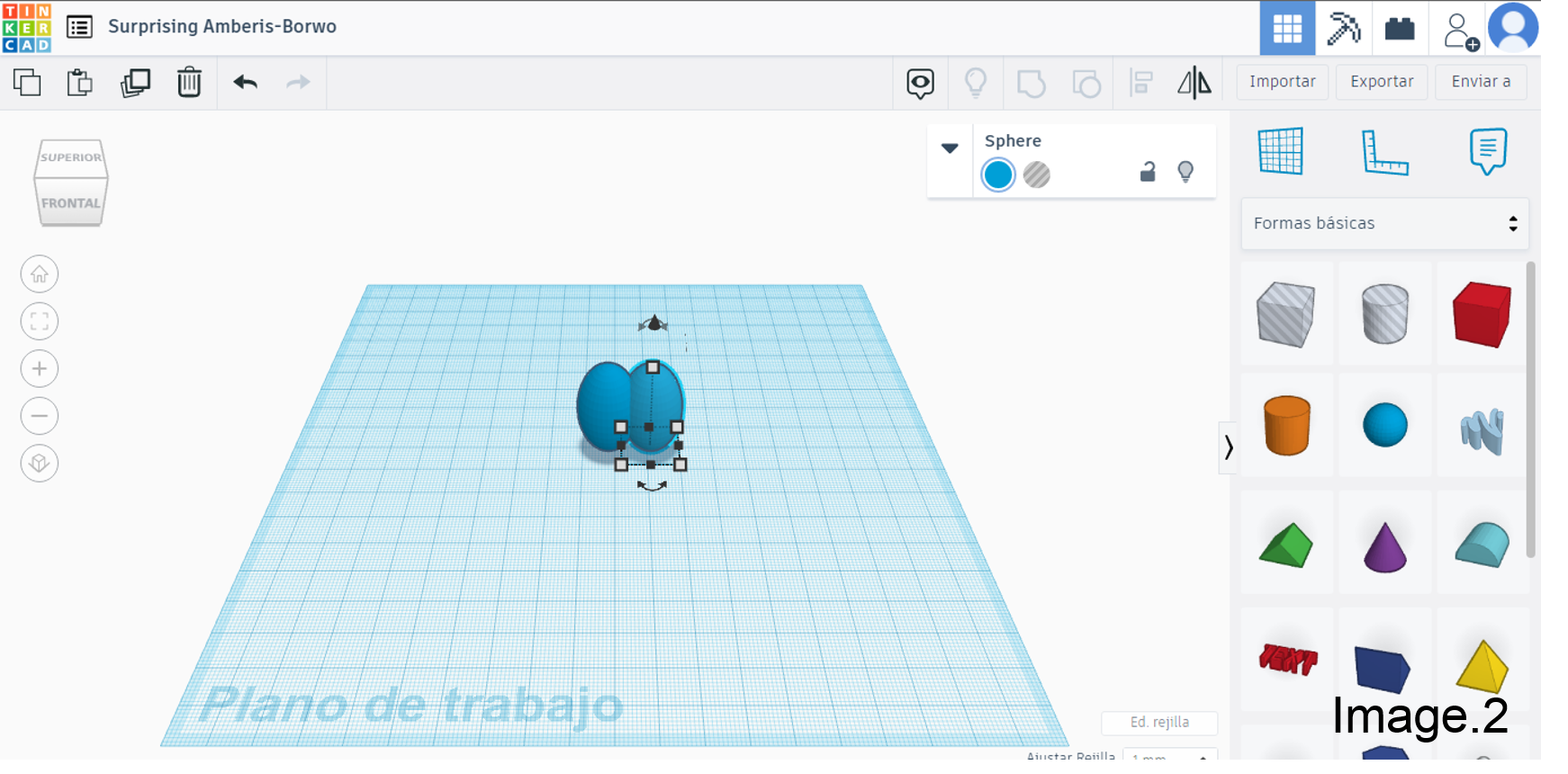Viewport: 1568px width, 774px height.
Task: Lock the Sphere shape
Action: pyautogui.click(x=1148, y=172)
